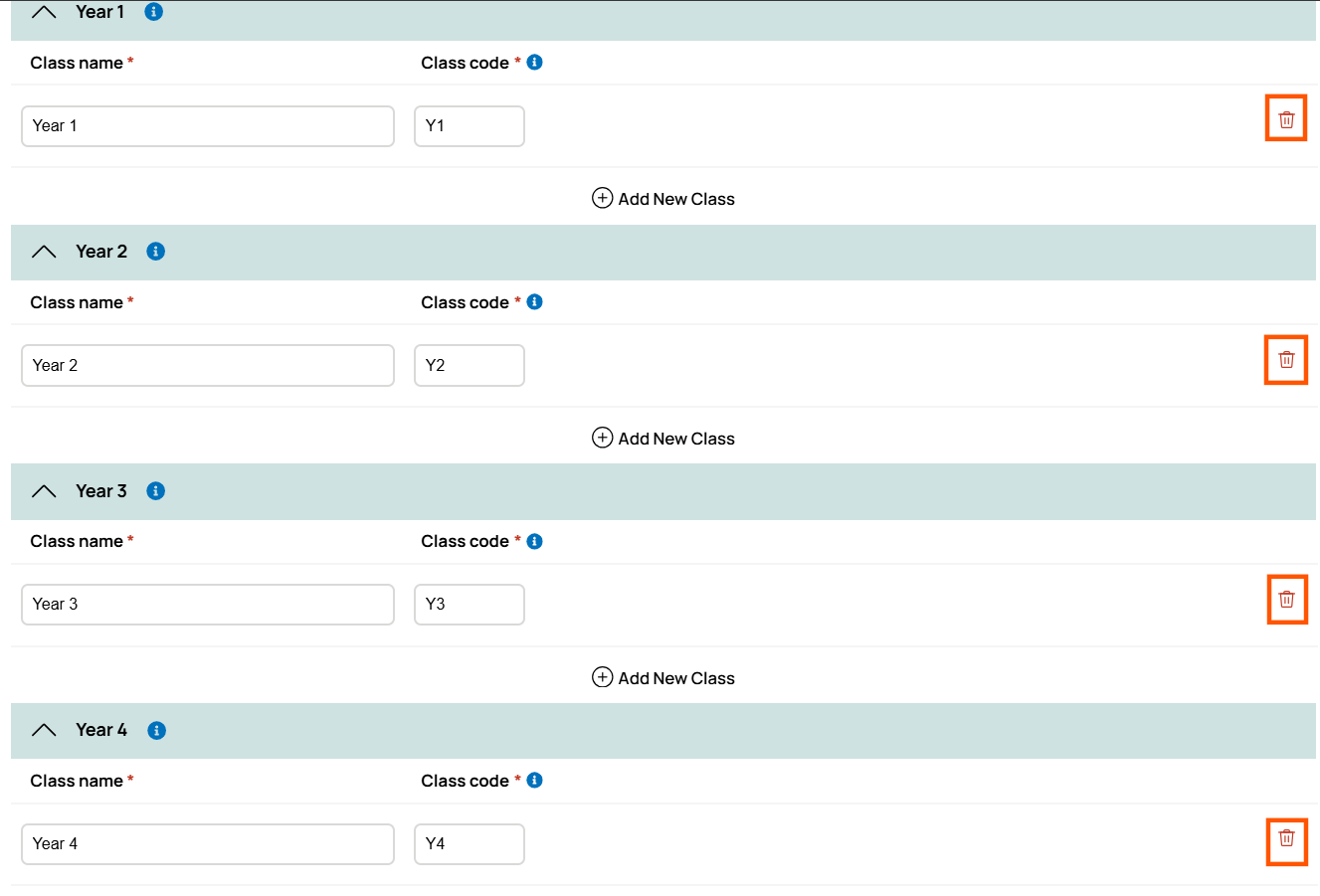Collapse the Year 1 section

[x=44, y=12]
